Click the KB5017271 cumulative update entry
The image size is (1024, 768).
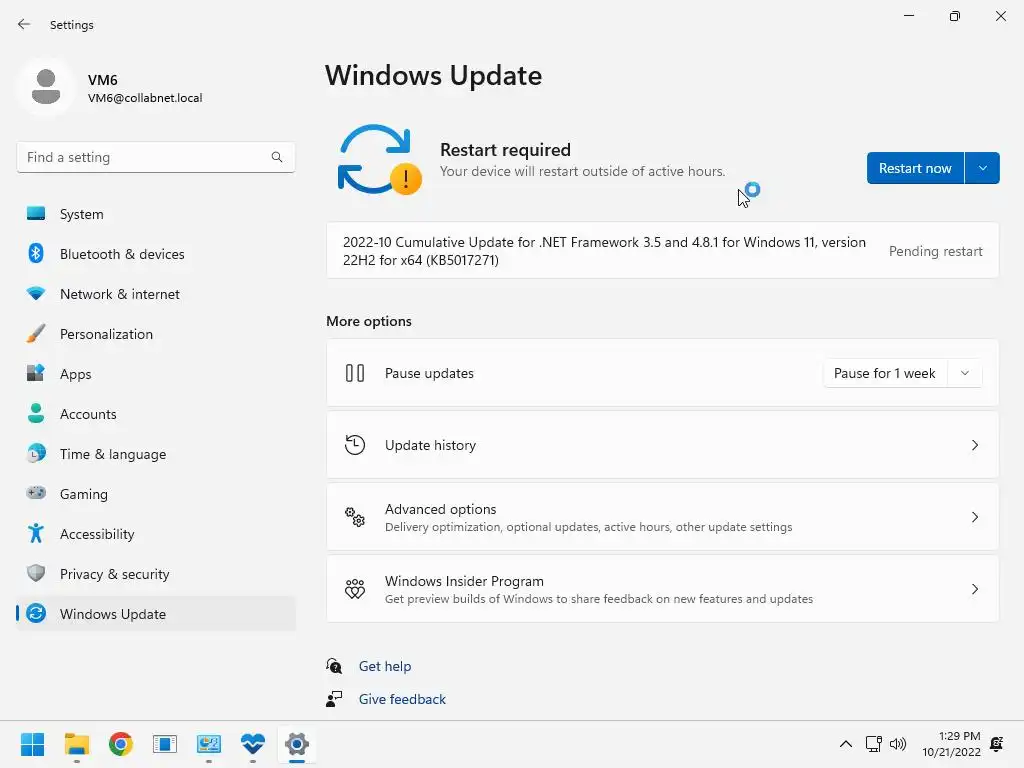click(663, 251)
